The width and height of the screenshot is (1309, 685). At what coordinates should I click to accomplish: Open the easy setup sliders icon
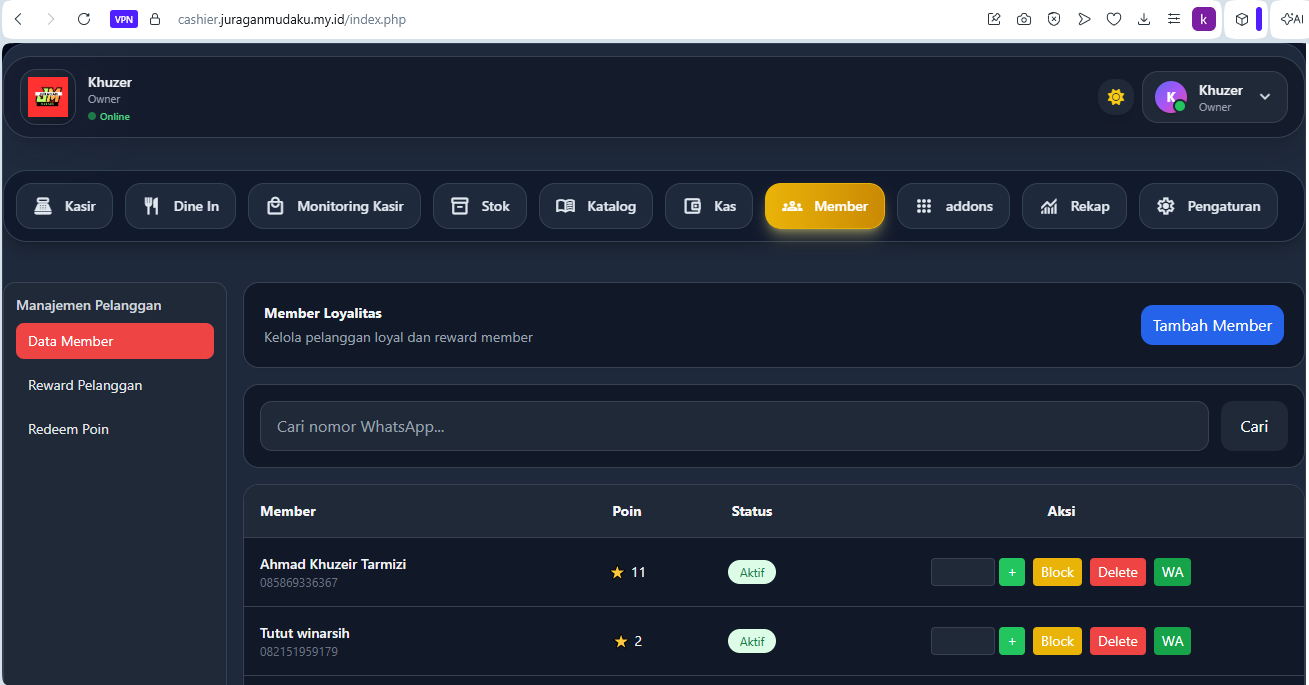1174,19
